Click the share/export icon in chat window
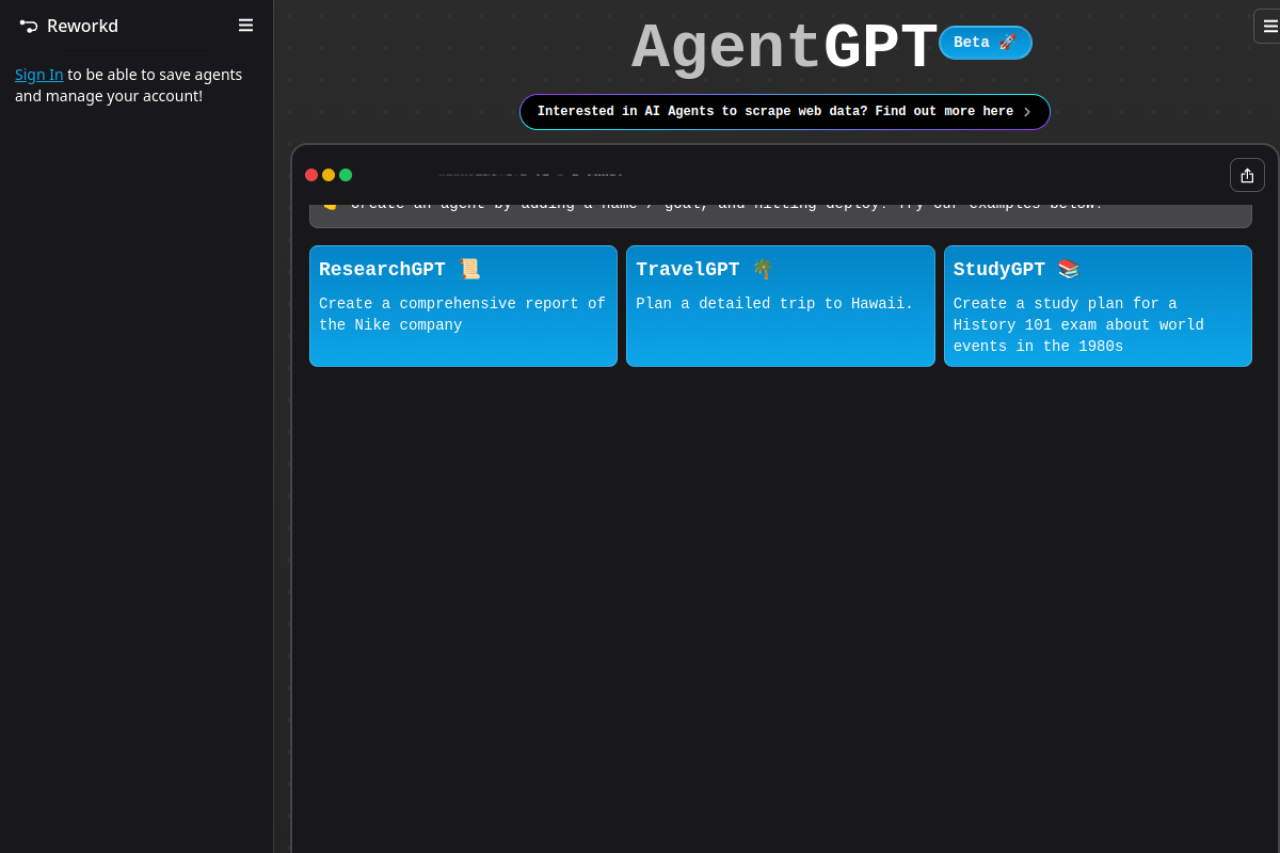Screen dimensions: 1280x853 [1247, 175]
